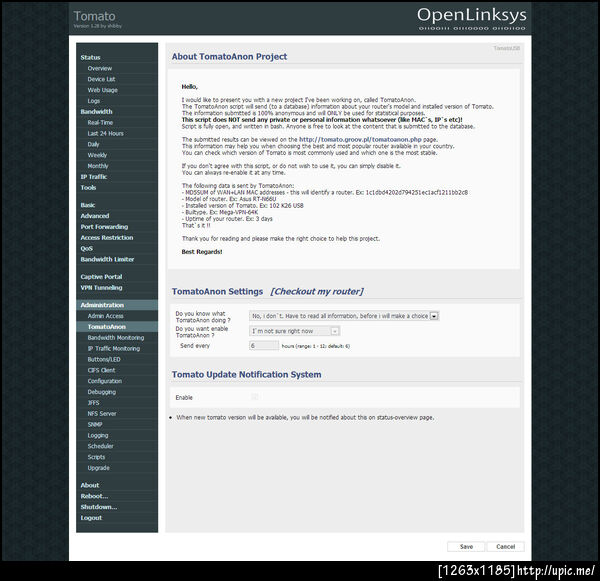Viewport: 600px width, 581px height.
Task: Log out via Logout link
Action: tap(91, 518)
